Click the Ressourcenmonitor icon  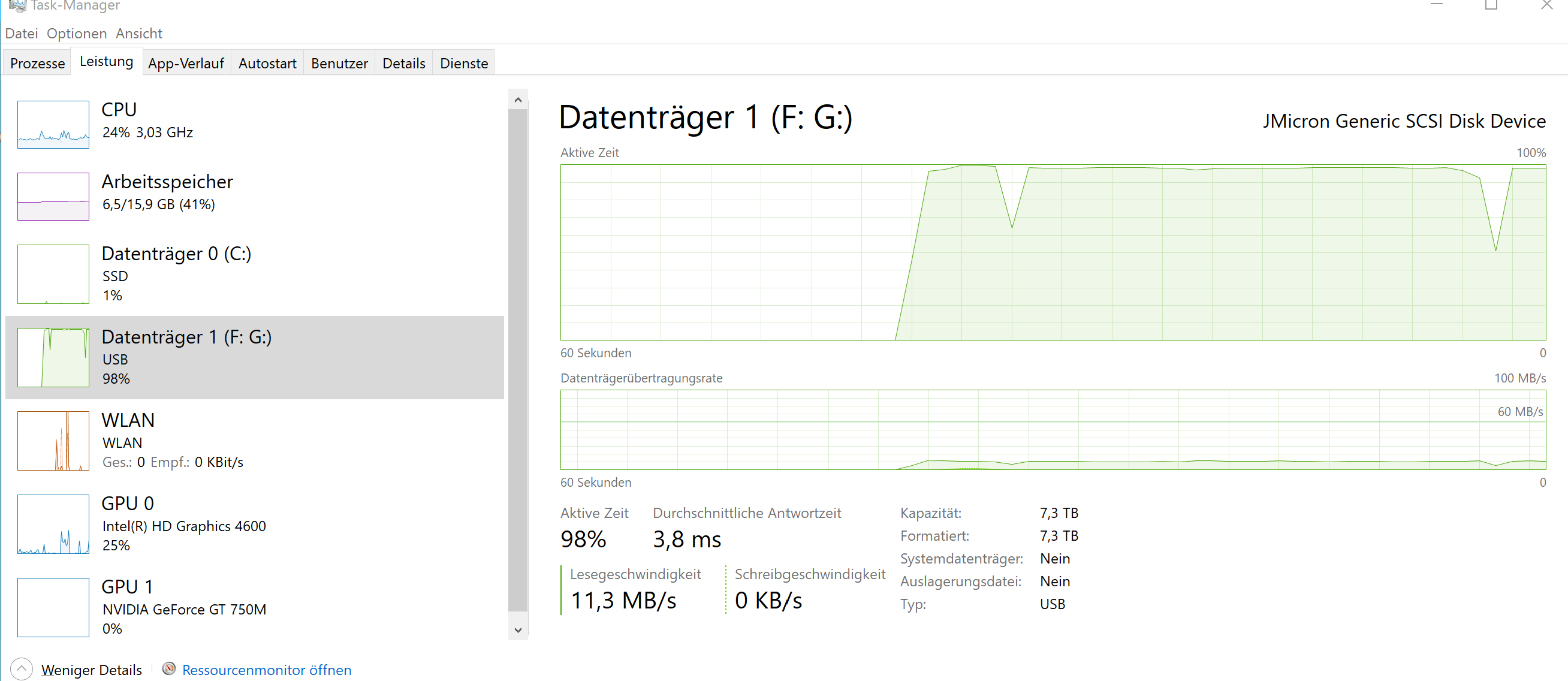tap(169, 669)
